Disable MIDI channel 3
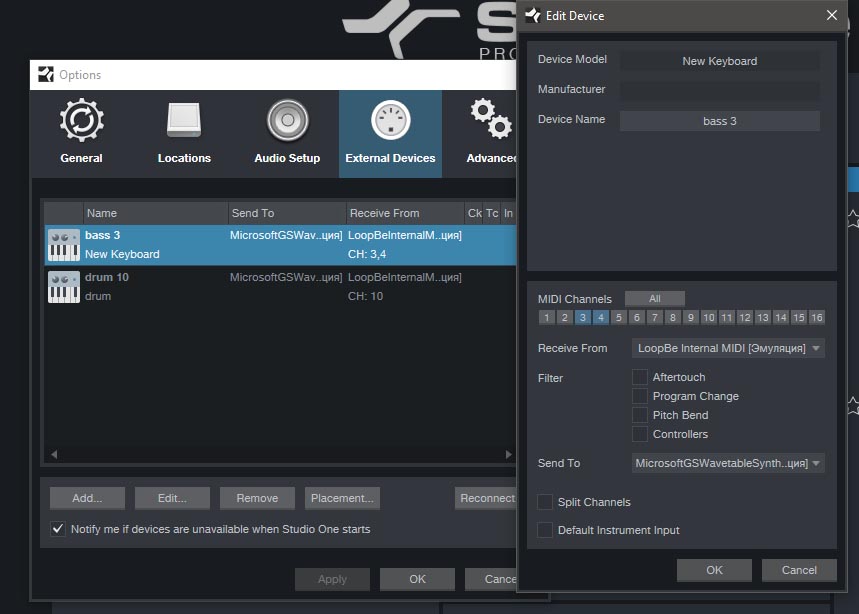This screenshot has height=614, width=859. pos(582,317)
